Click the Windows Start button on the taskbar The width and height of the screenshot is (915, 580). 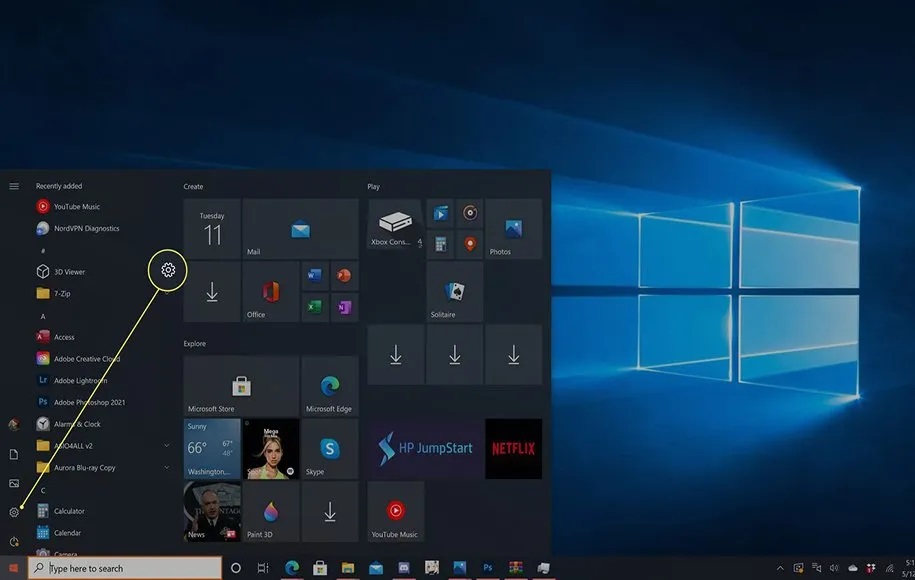click(x=13, y=568)
